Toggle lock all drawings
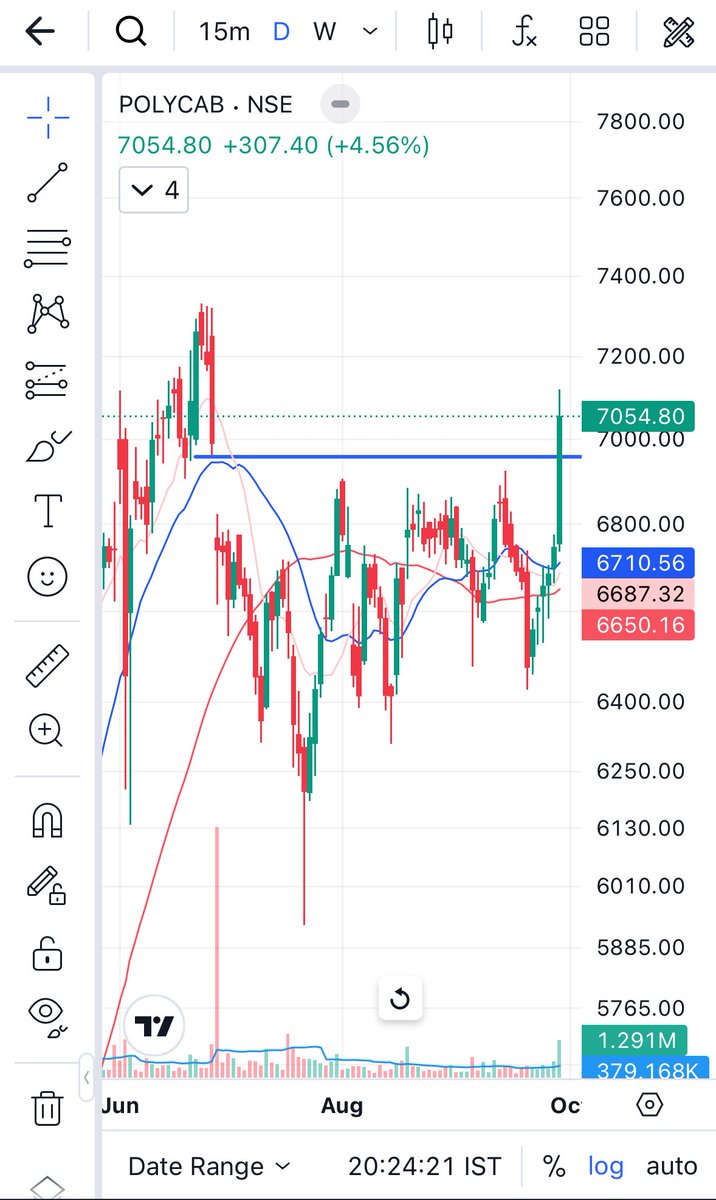 (48, 952)
